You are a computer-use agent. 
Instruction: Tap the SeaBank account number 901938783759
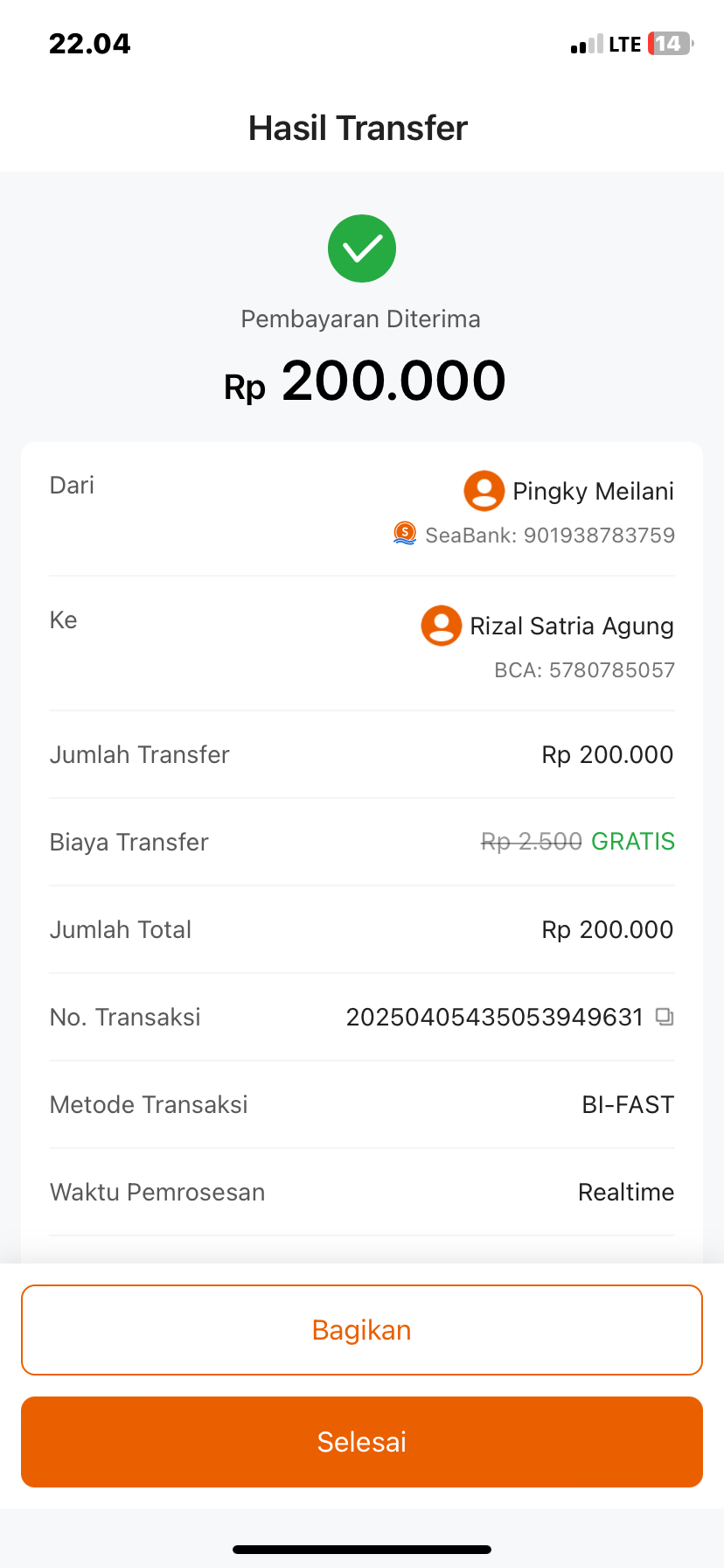pos(599,535)
